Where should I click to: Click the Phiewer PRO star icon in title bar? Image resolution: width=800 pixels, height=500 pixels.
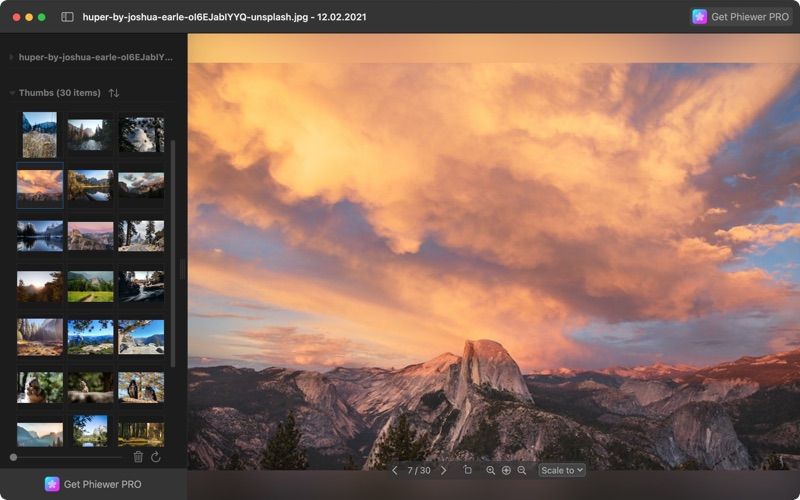coord(699,17)
